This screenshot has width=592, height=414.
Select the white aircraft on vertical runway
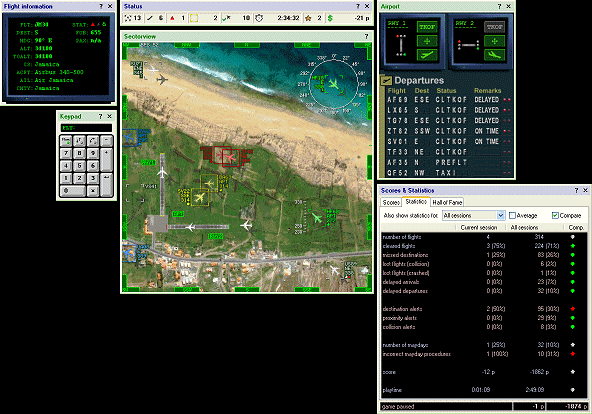pyautogui.click(x=162, y=173)
